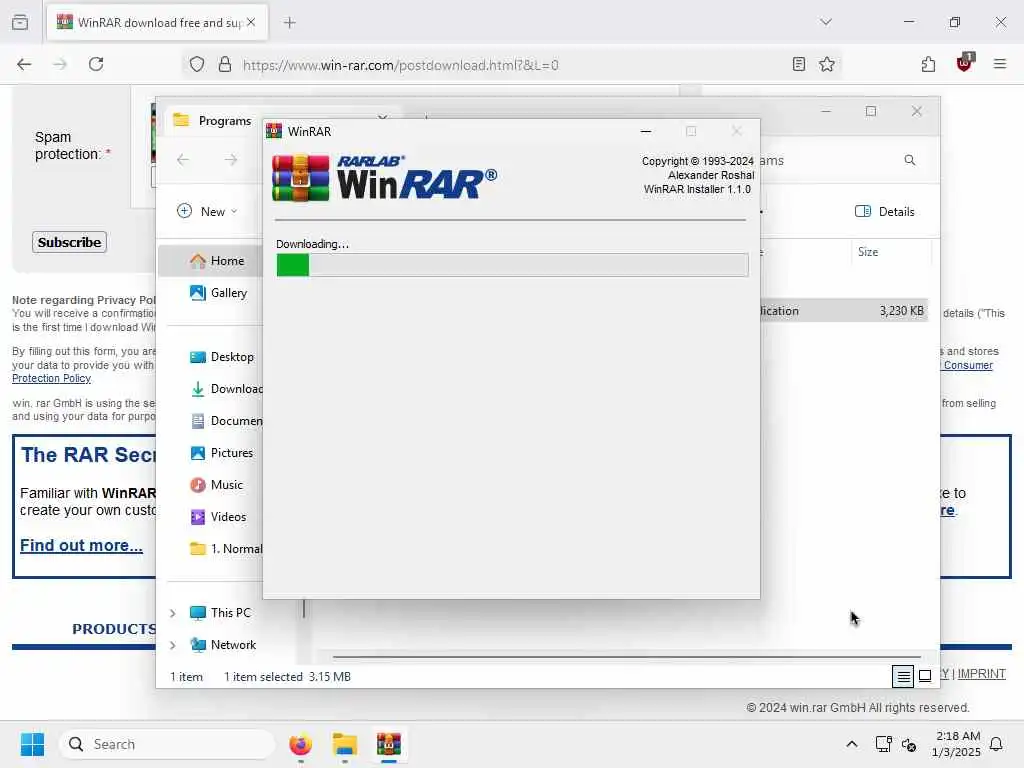Open Gallery in navigation pane
The height and width of the screenshot is (768, 1024).
pyautogui.click(x=219, y=293)
